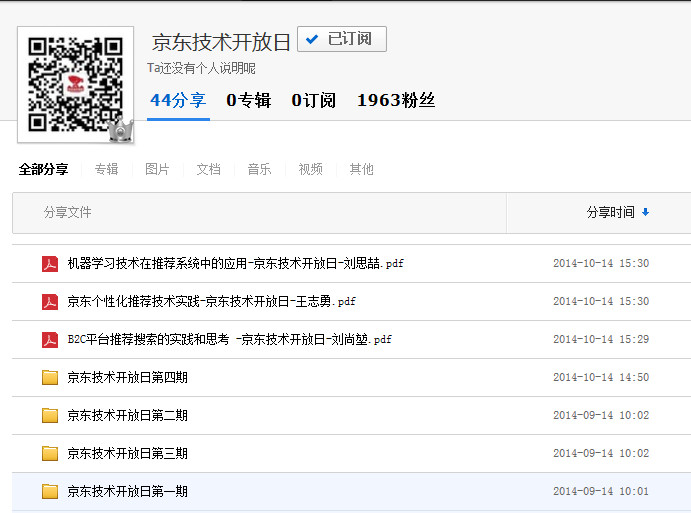Open 京东个性化推荐技术实践 王志勇 pdf
Image resolution: width=691 pixels, height=513 pixels.
point(212,301)
